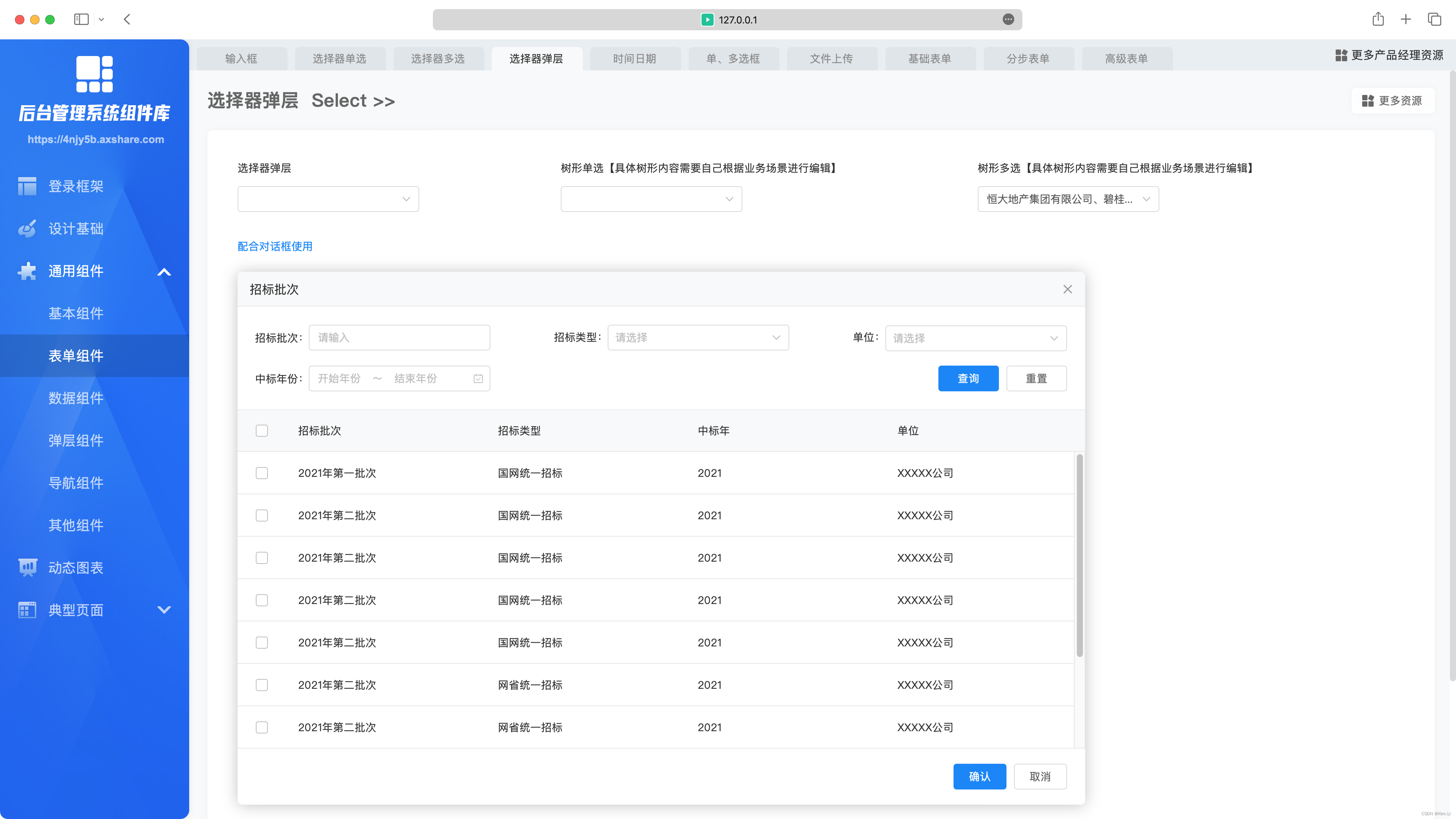Click the 开始年份 date field
This screenshot has height=819, width=1456.
[339, 379]
